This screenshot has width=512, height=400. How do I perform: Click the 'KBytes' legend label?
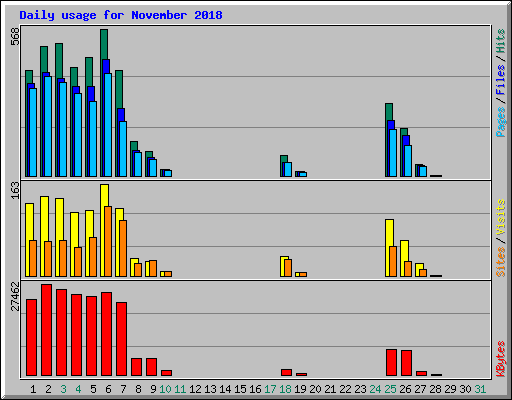[500, 359]
